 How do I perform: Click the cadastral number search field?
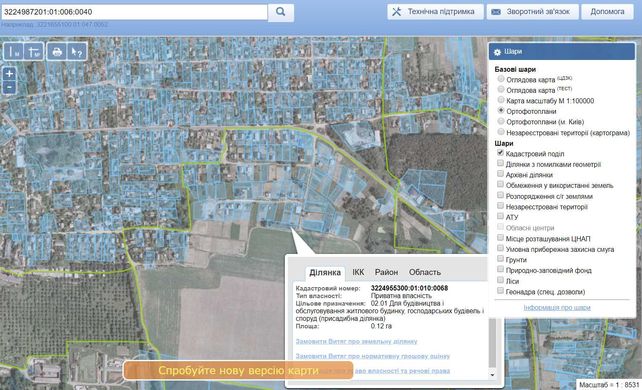134,12
